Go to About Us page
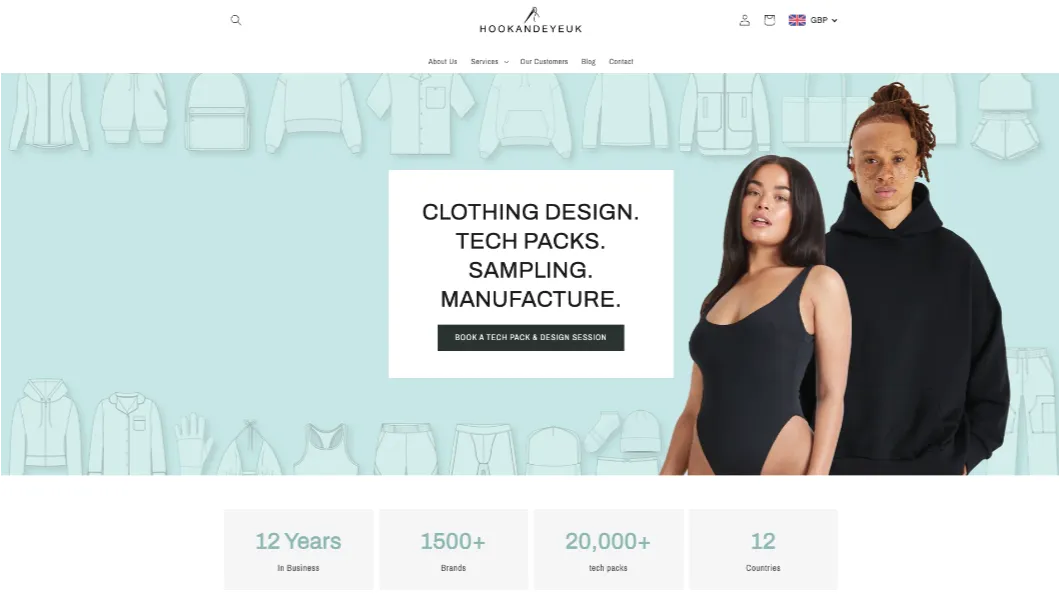The height and width of the screenshot is (600, 1059). tap(442, 61)
